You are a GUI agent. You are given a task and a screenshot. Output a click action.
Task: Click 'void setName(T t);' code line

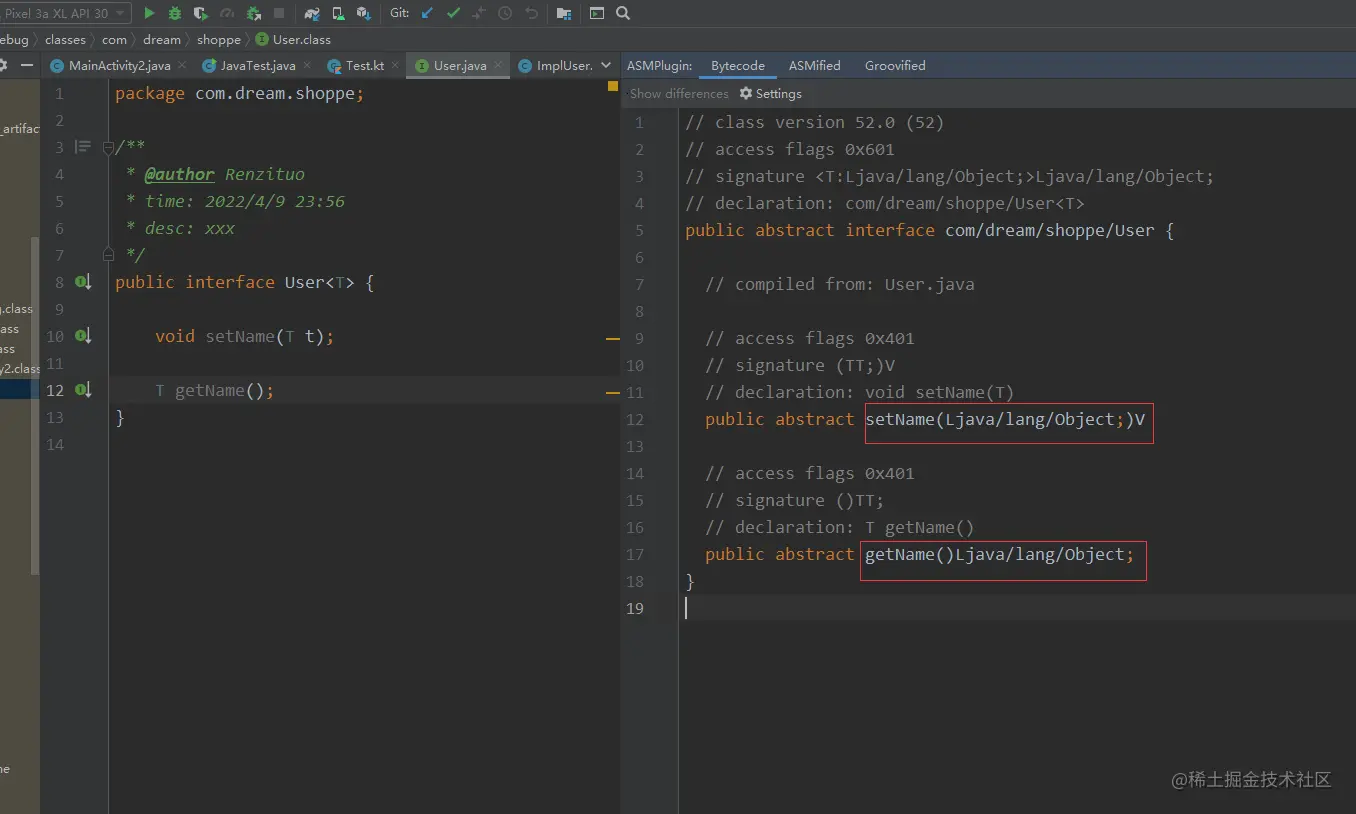[244, 336]
